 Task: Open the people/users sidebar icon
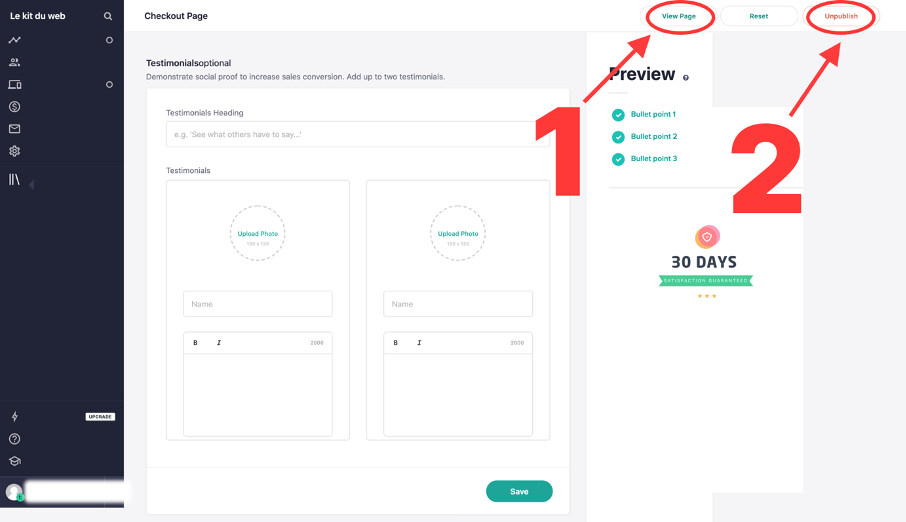[x=14, y=62]
